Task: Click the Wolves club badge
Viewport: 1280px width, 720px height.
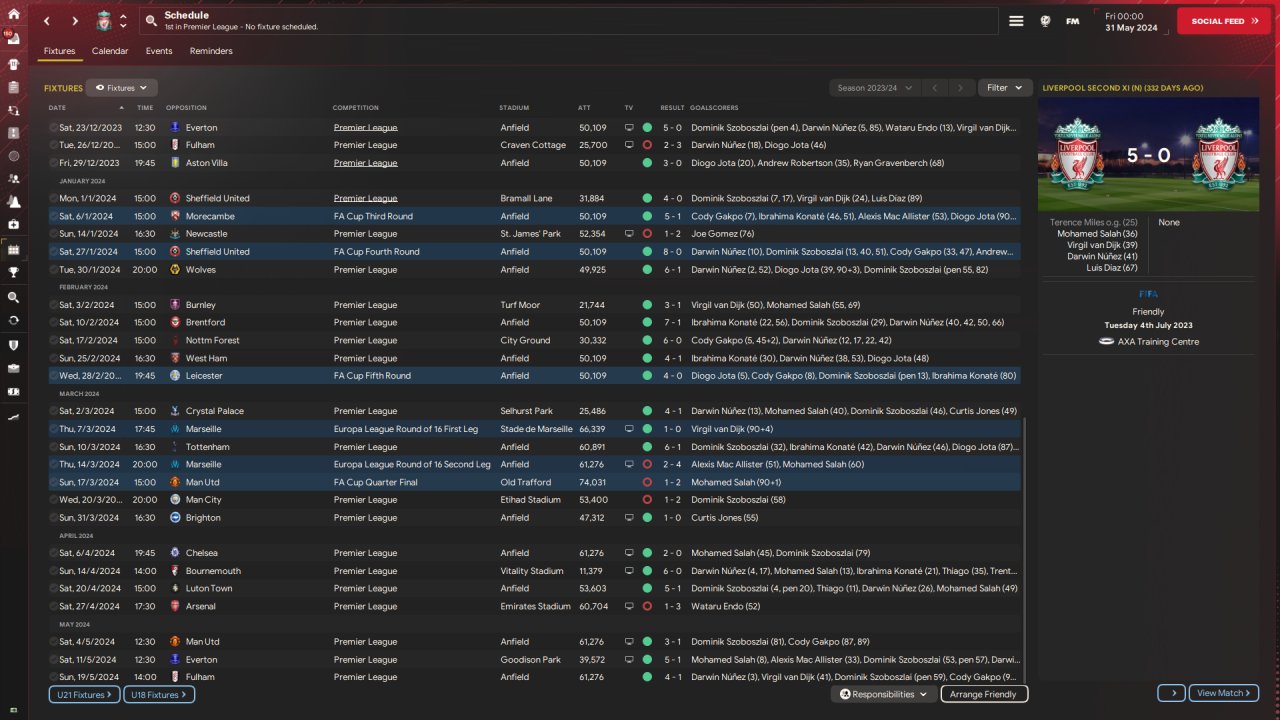Action: pyautogui.click(x=175, y=270)
